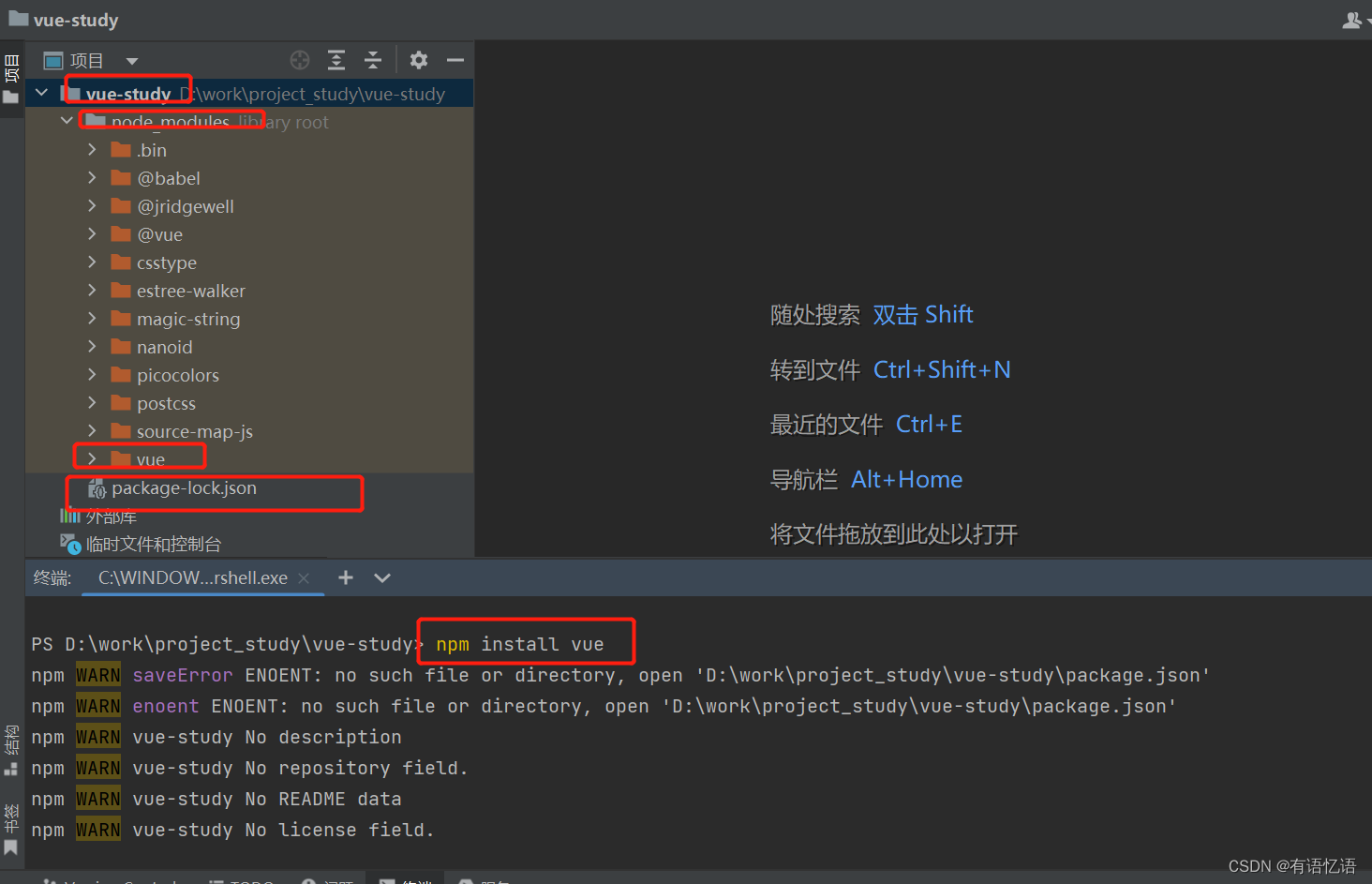Collapse the node_modules folder
The image size is (1372, 884).
[x=67, y=121]
